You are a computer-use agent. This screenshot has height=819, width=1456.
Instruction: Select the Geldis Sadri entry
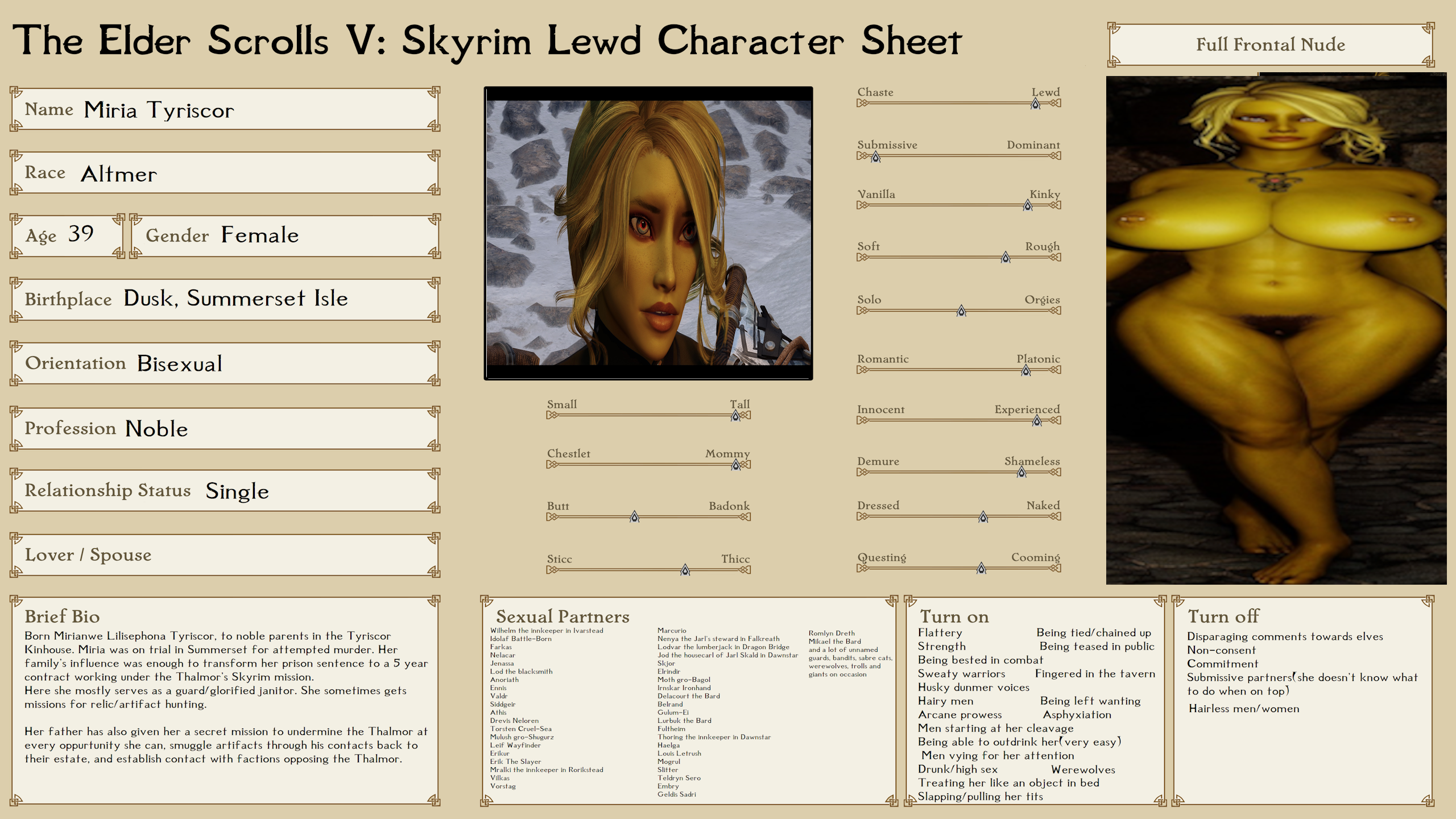pos(677,795)
